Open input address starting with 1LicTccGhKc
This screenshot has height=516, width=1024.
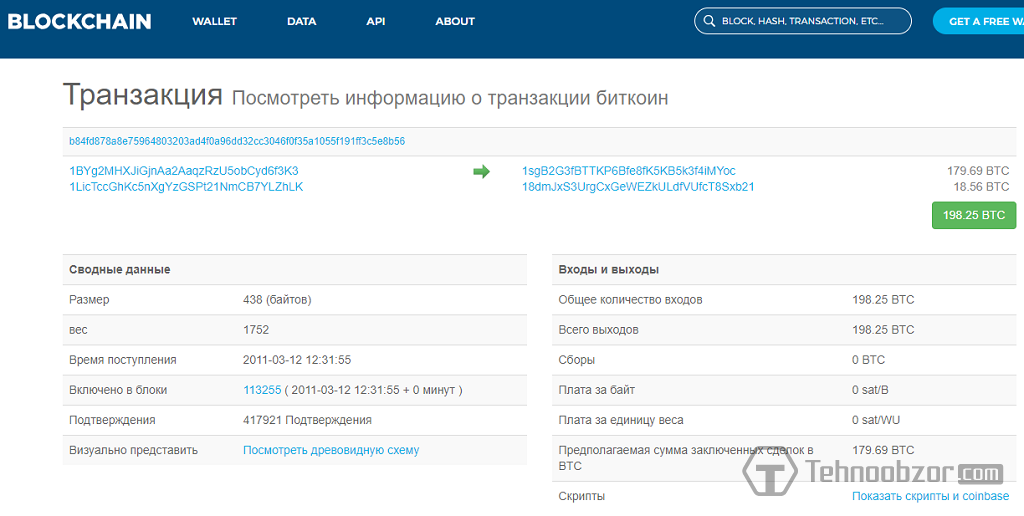[186, 187]
